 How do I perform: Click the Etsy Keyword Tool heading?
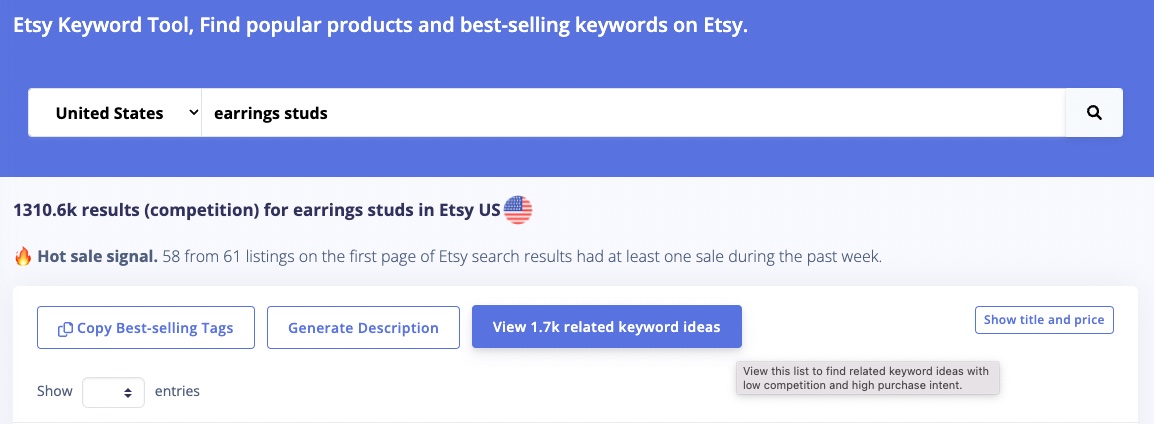click(x=380, y=26)
